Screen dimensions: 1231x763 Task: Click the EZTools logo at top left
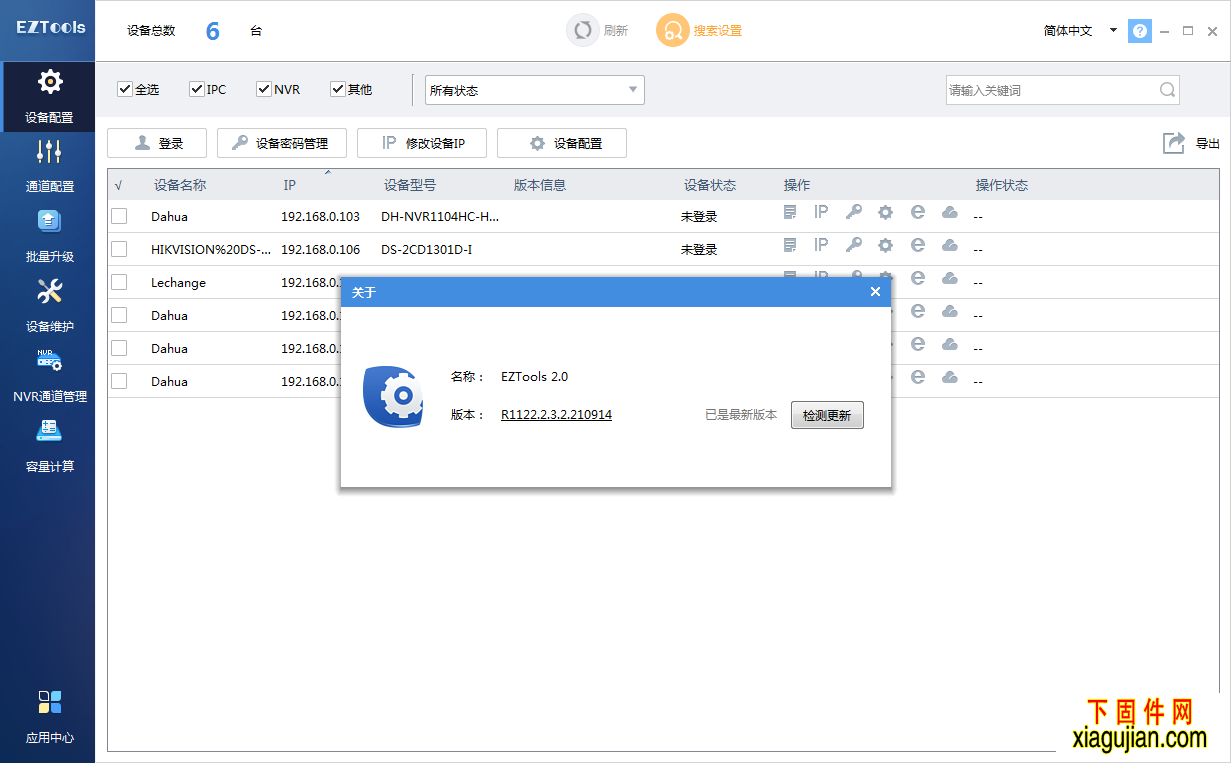pos(51,27)
